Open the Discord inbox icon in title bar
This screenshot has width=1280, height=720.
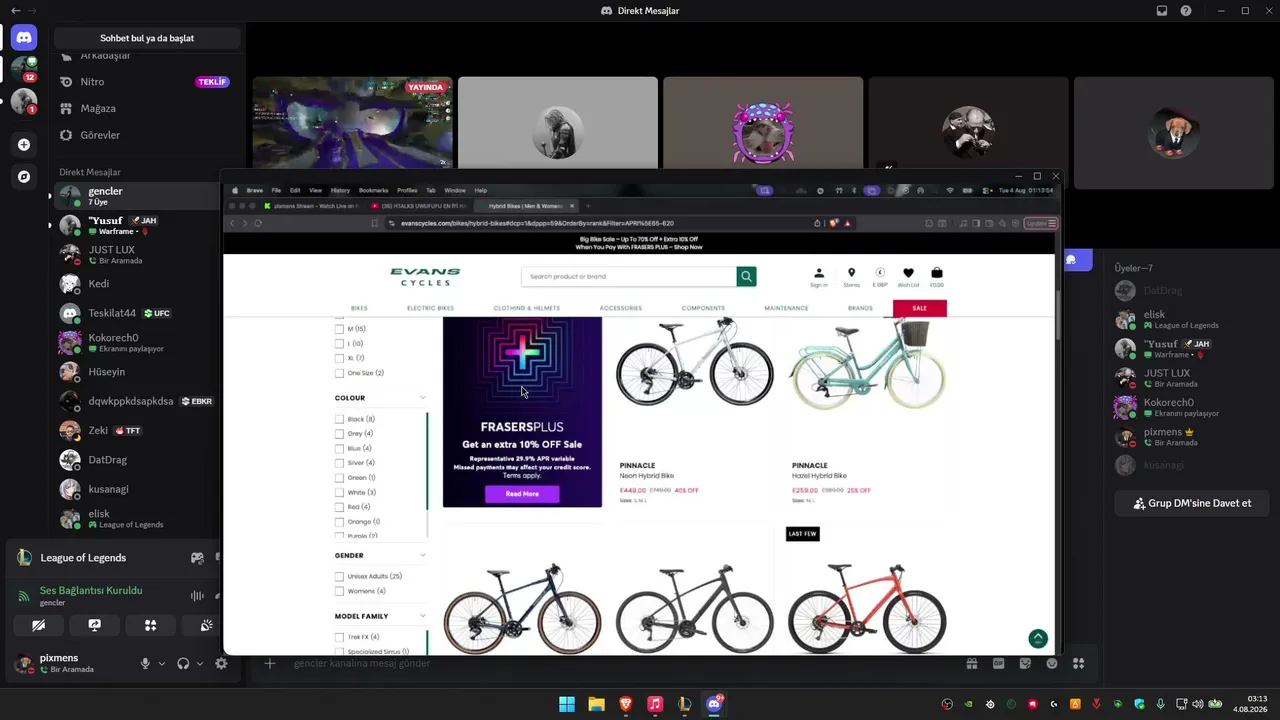pyautogui.click(x=1162, y=11)
